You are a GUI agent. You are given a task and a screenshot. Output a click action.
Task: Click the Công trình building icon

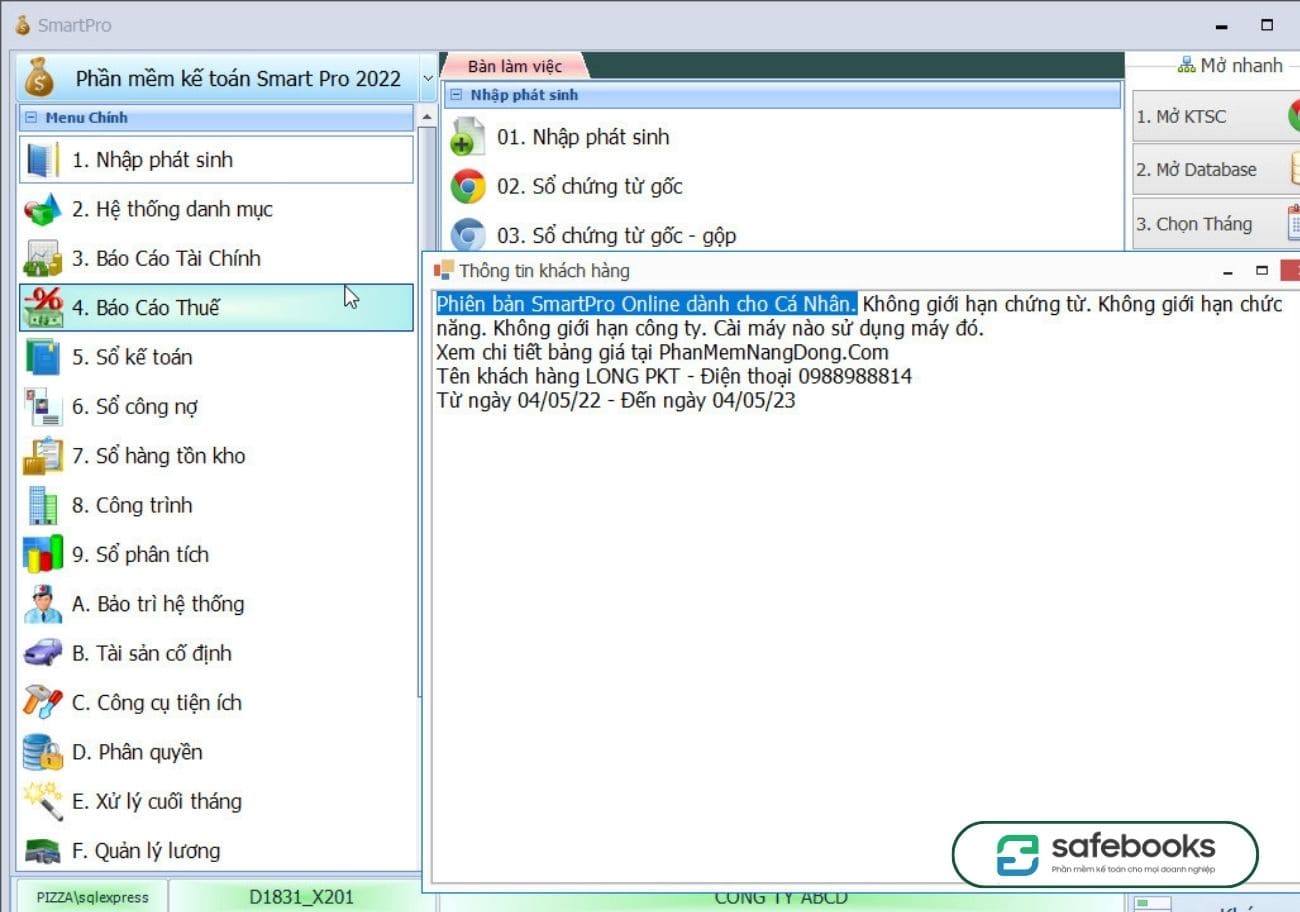point(42,505)
